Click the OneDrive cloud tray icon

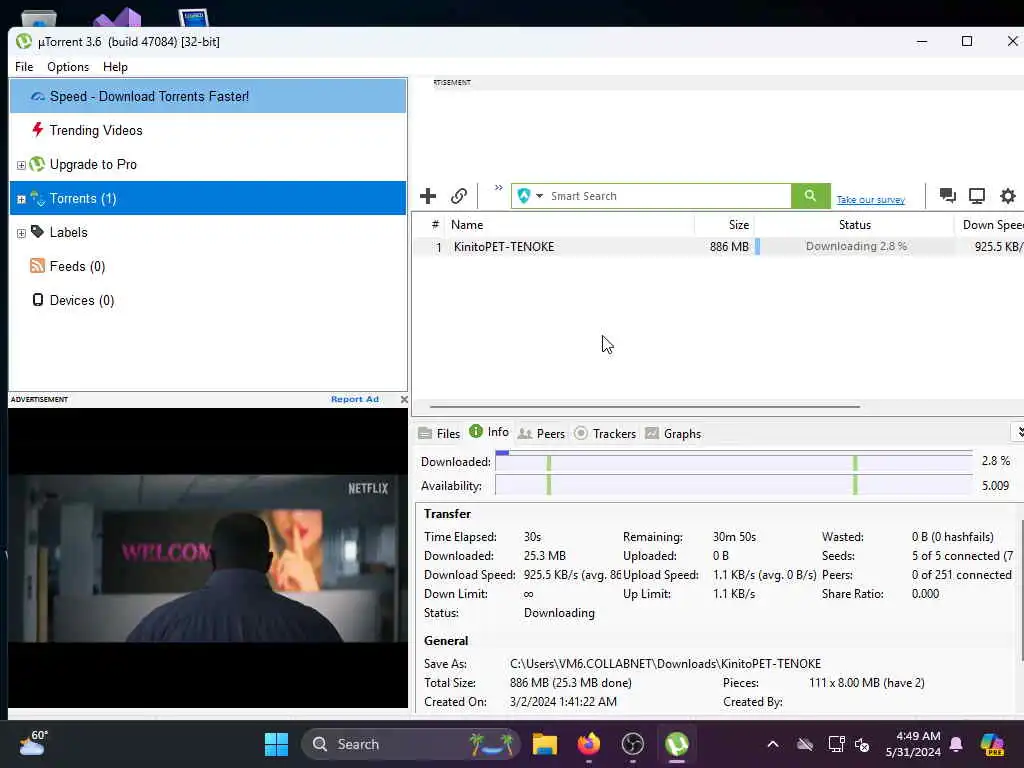point(805,744)
